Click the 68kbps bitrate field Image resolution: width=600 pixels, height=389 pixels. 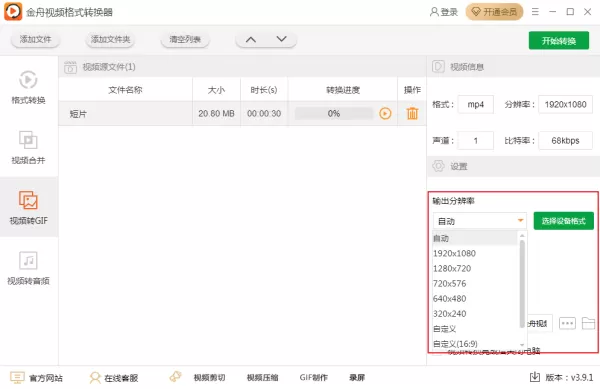(566, 141)
